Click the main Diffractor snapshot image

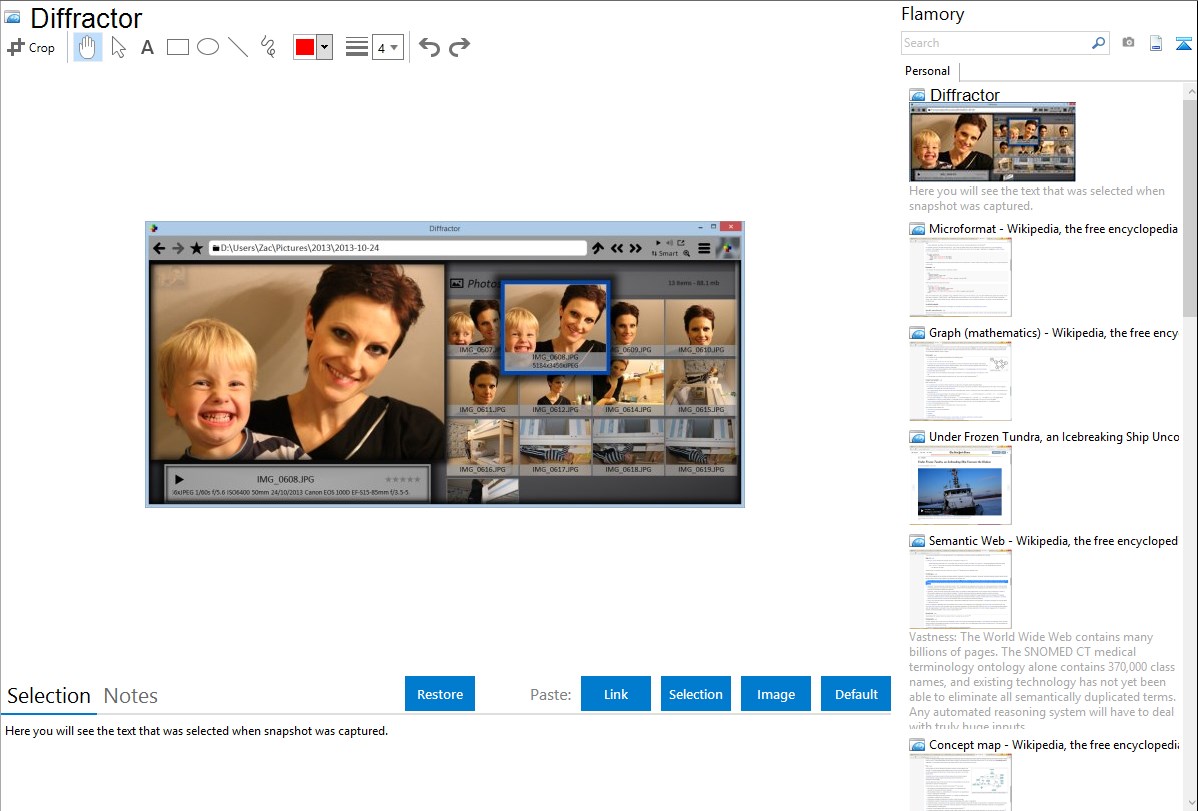point(445,364)
